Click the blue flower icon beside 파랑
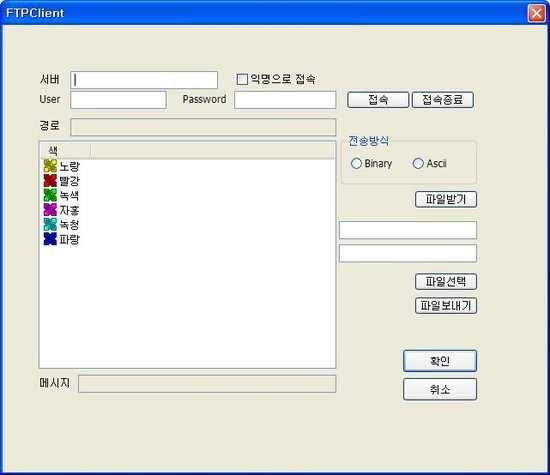This screenshot has height=475, width=550. [50, 239]
